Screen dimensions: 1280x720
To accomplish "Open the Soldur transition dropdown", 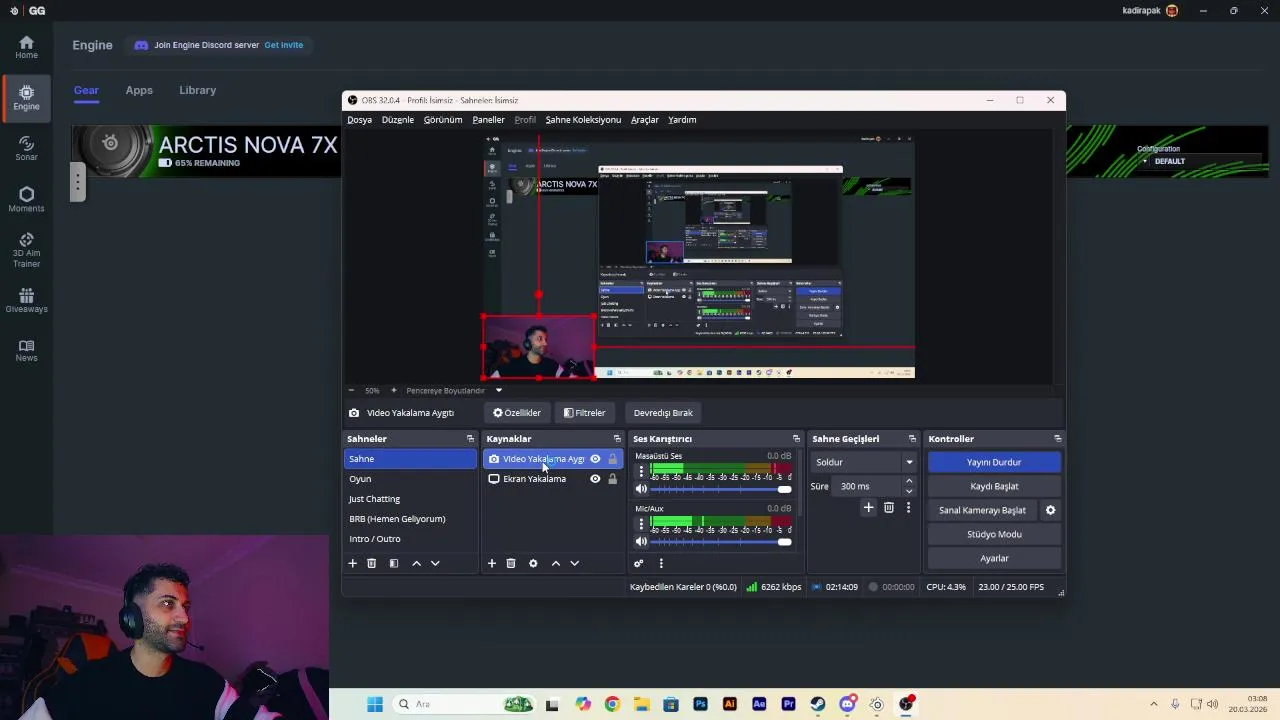I will [864, 462].
